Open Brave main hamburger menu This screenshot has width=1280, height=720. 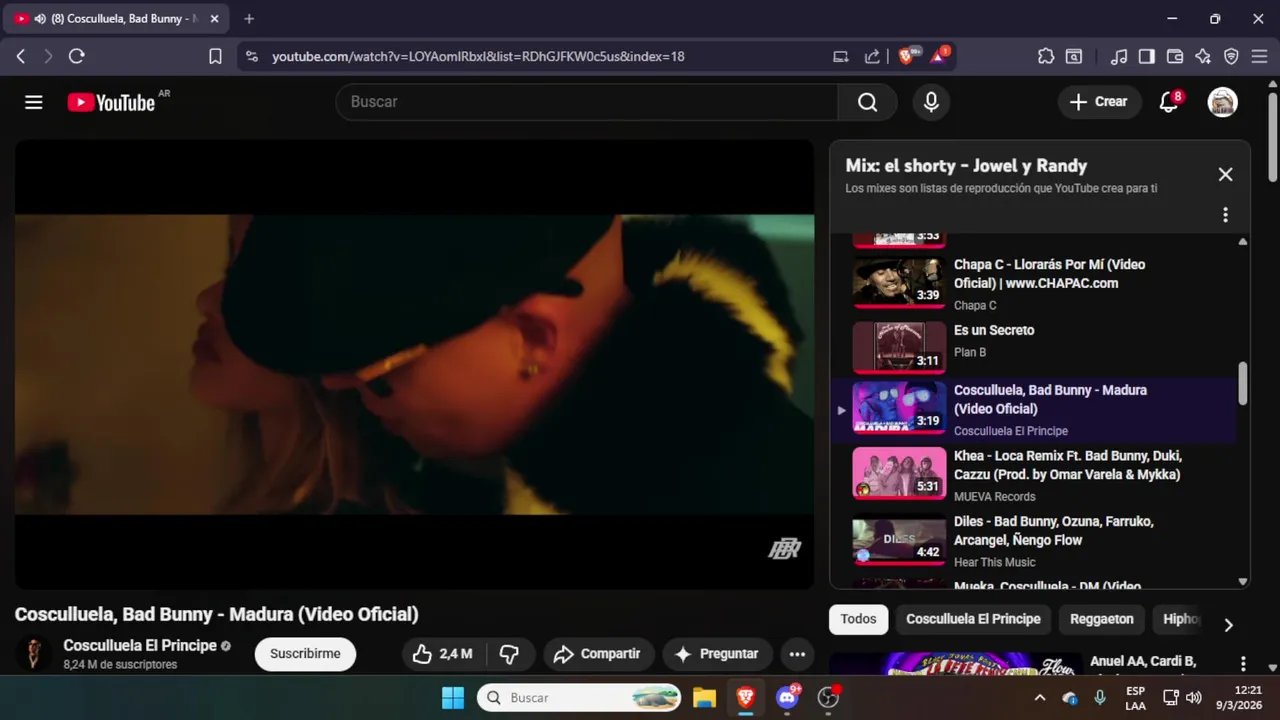click(1259, 57)
